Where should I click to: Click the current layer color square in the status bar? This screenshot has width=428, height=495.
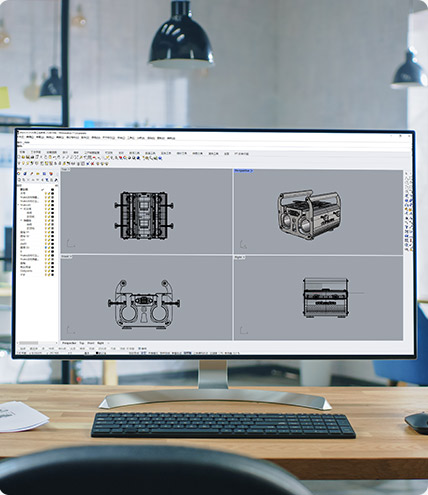(x=97, y=353)
